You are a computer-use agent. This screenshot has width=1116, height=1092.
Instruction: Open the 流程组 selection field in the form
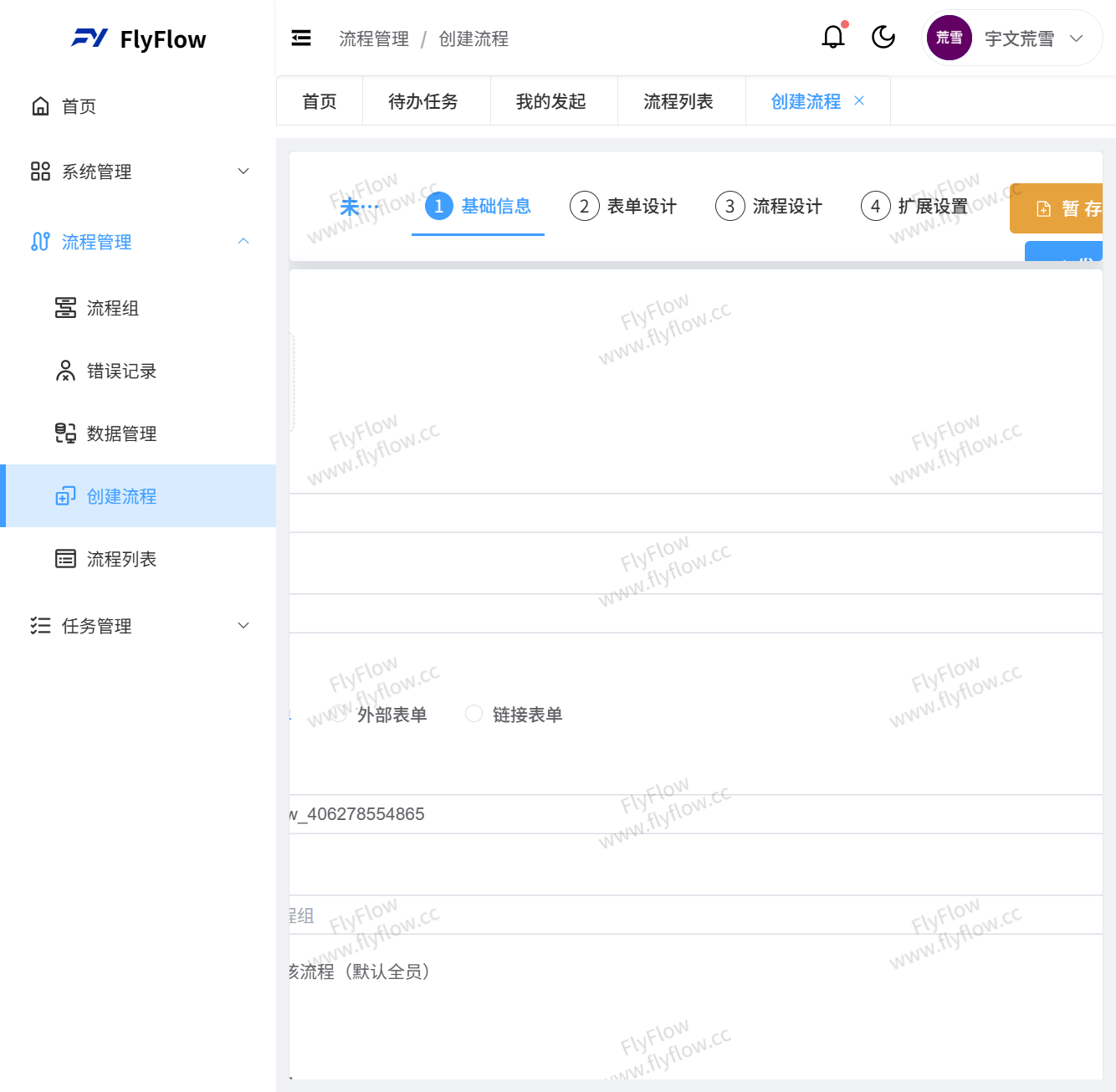pyautogui.click(x=696, y=915)
